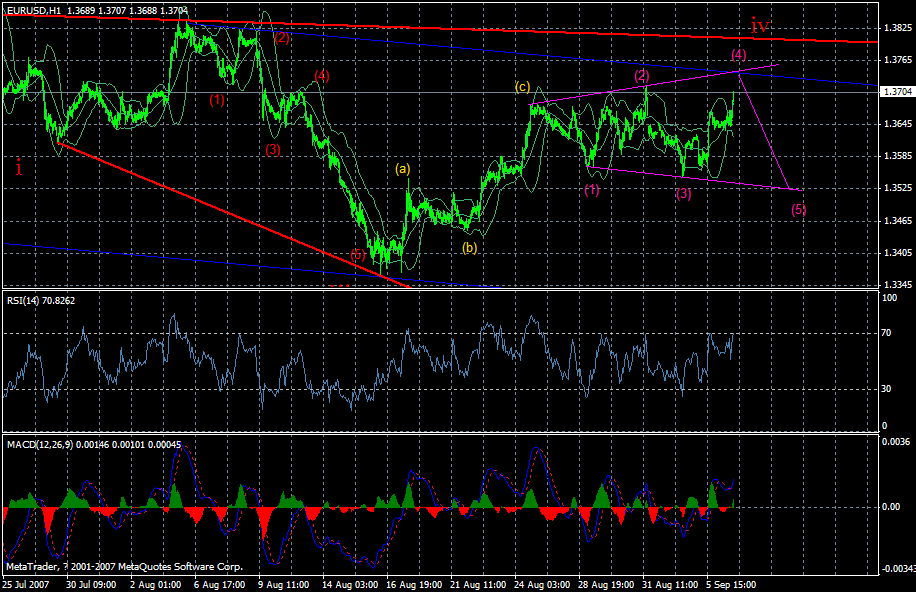
Task: Click the 2 Aug 01:00 time label
Action: [155, 584]
